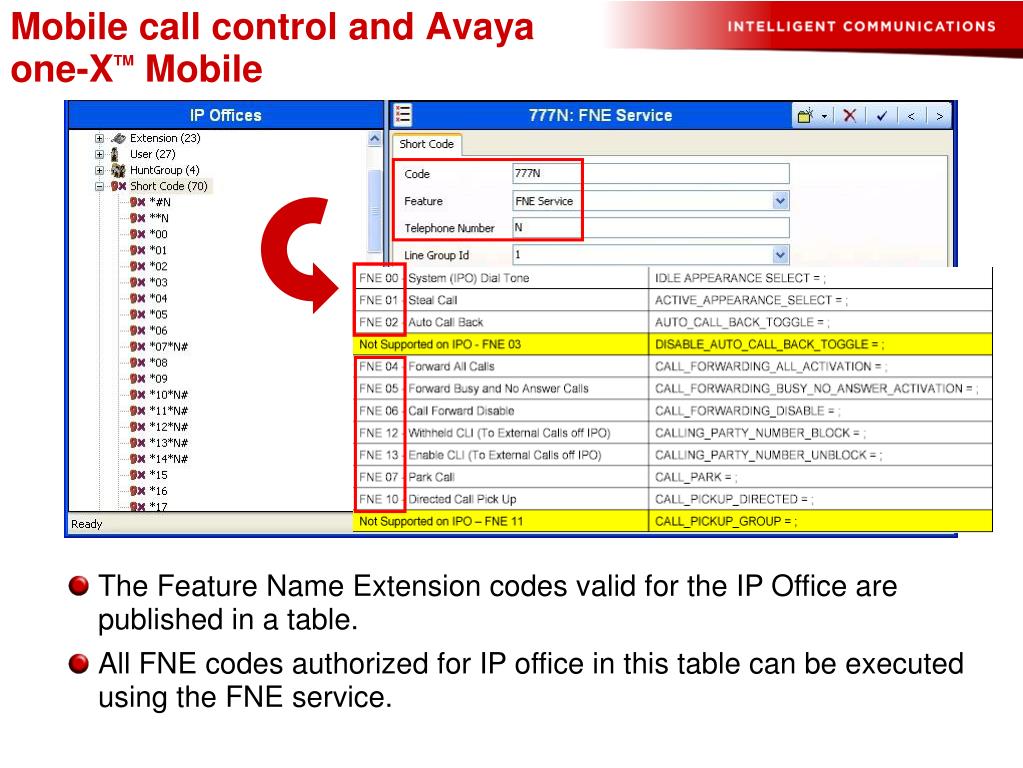Click the new item icon in FNE Service toolbar
This screenshot has height=768, width=1023.
click(805, 115)
